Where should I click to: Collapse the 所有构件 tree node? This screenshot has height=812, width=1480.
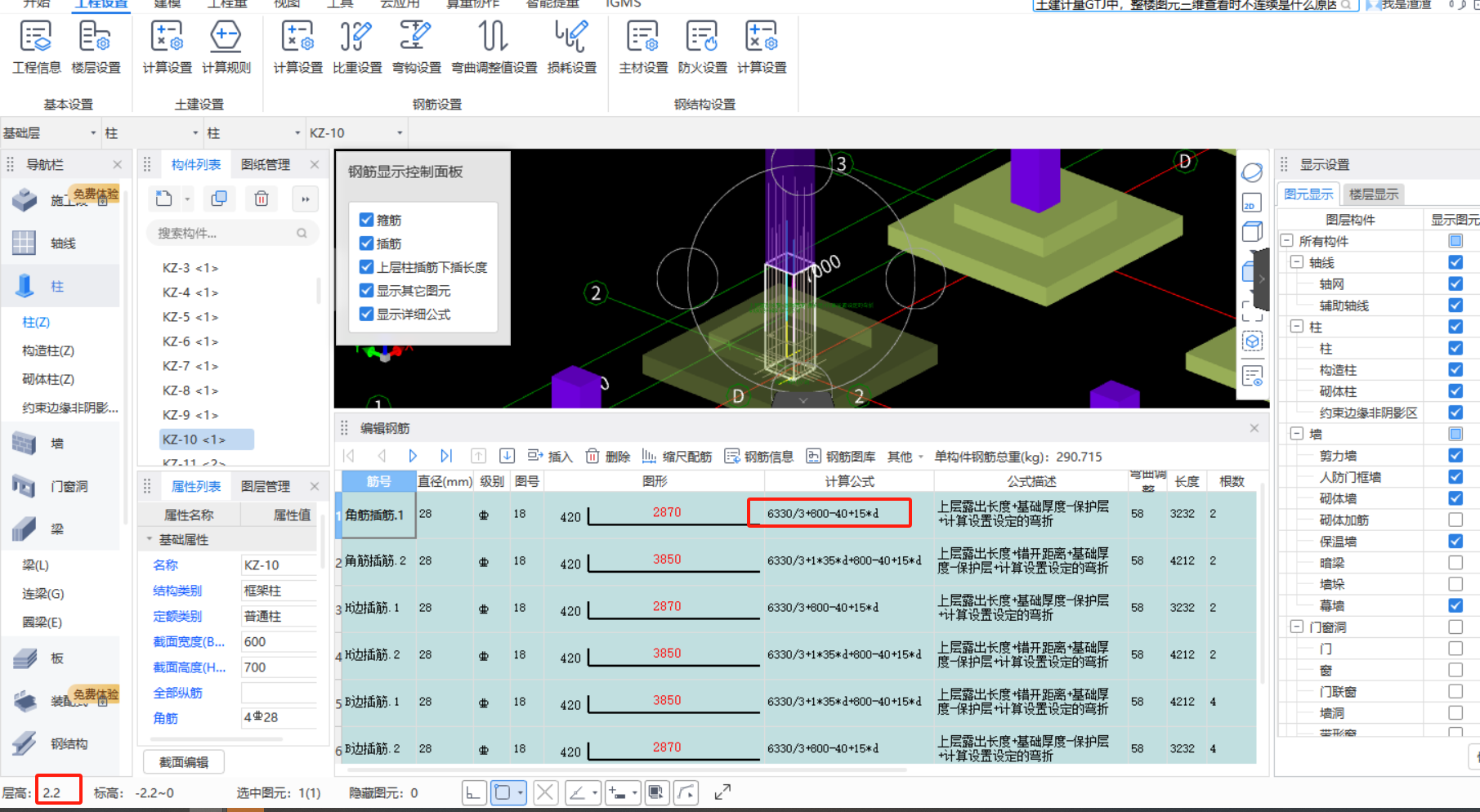(1286, 241)
